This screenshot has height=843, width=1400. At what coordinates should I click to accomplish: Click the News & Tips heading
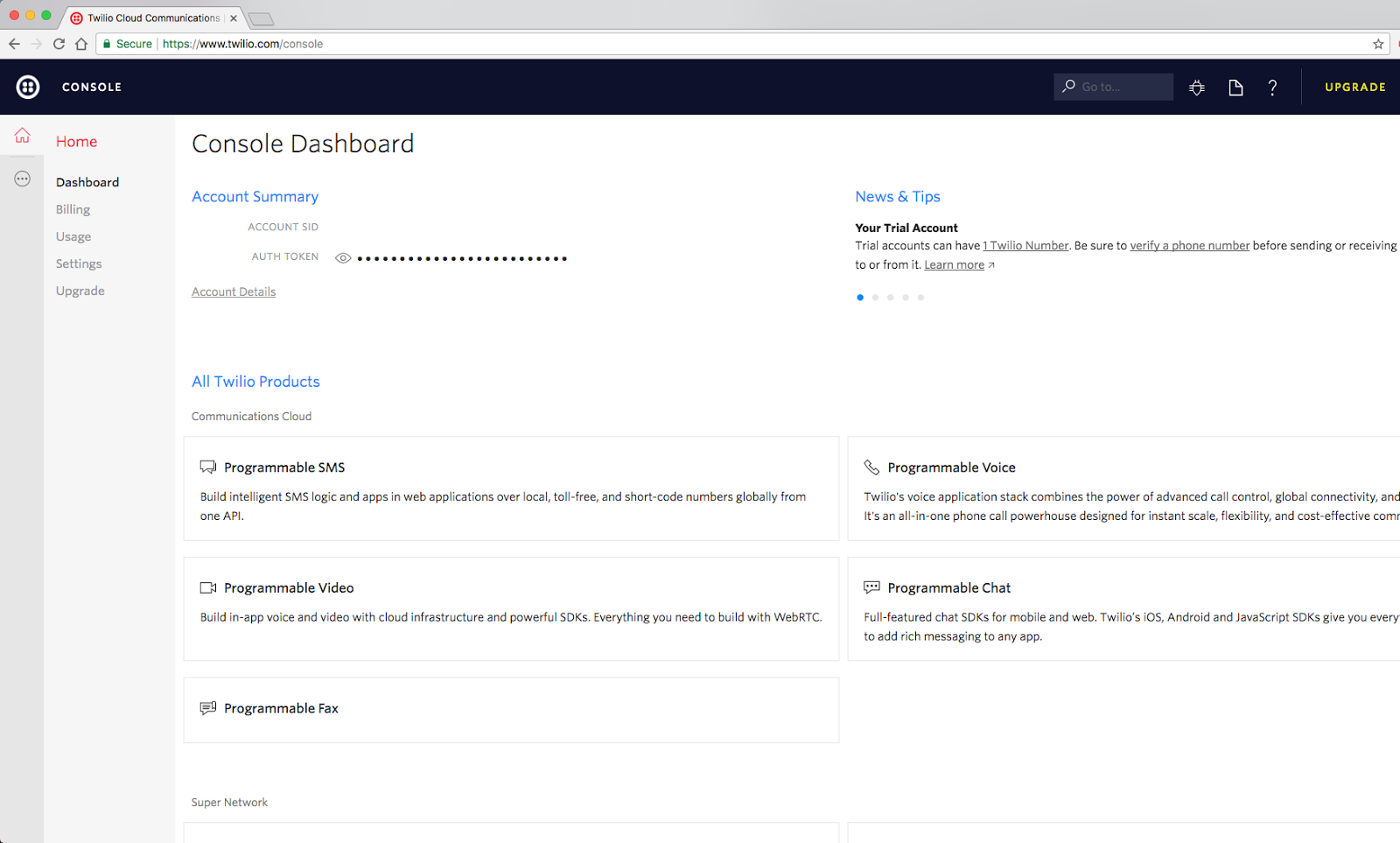point(898,197)
